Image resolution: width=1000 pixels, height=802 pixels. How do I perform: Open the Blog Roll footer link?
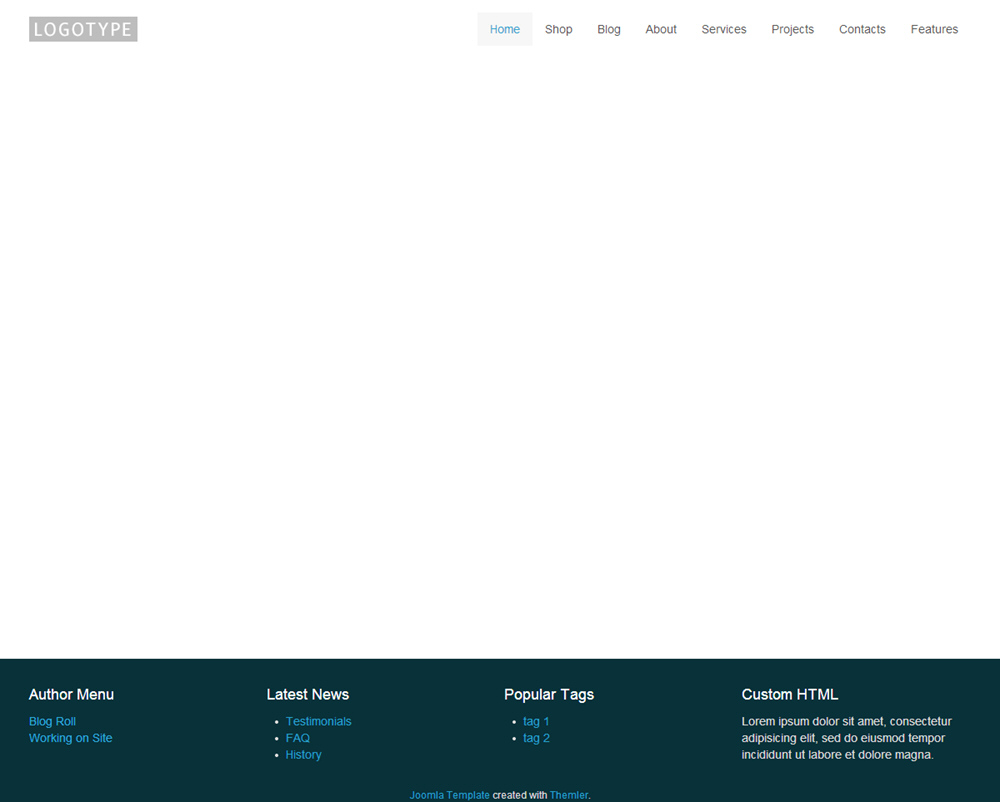52,721
